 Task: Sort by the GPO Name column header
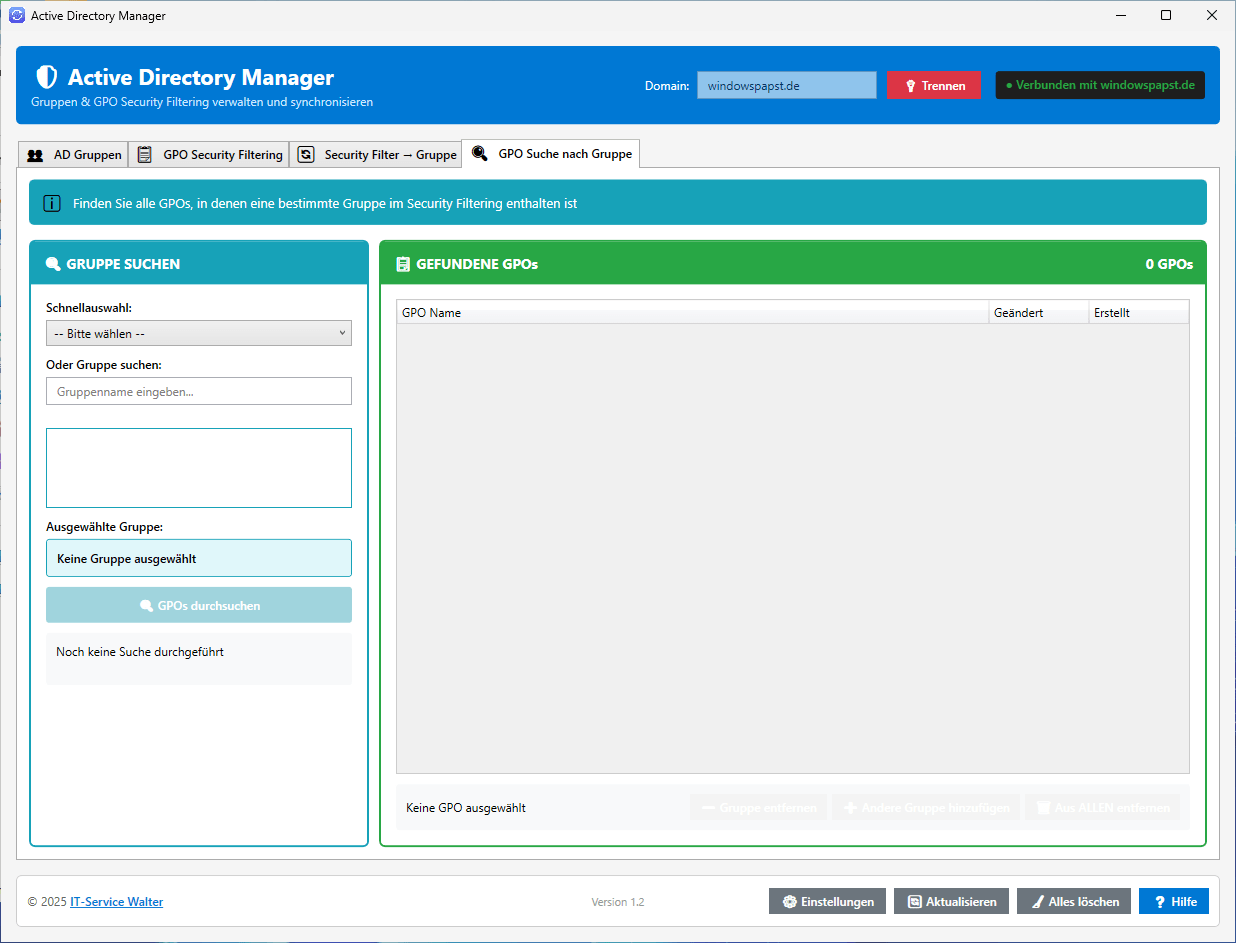tap(692, 313)
